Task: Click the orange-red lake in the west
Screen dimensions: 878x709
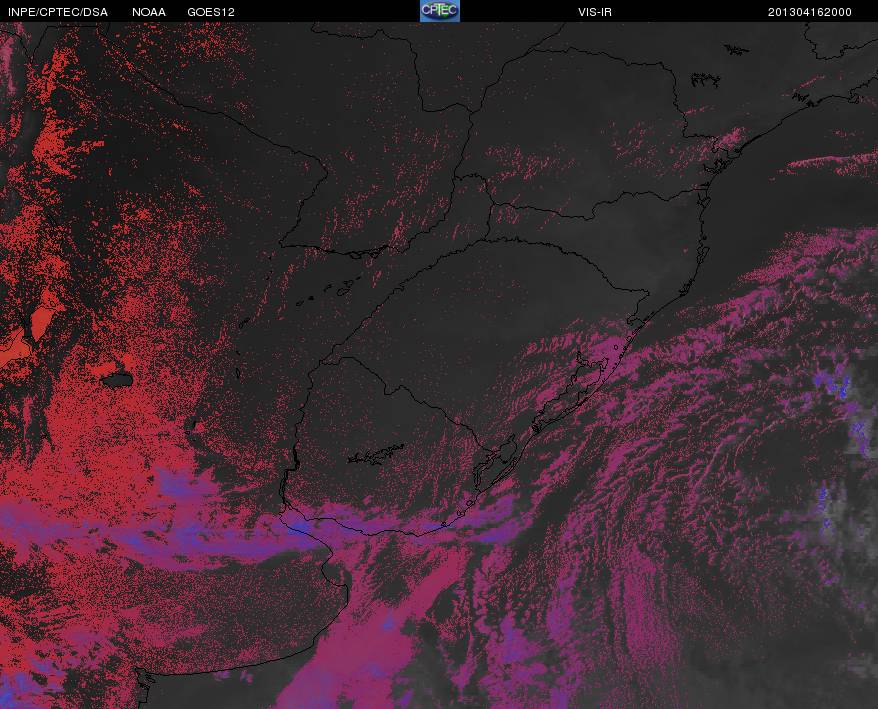Action: point(41,323)
